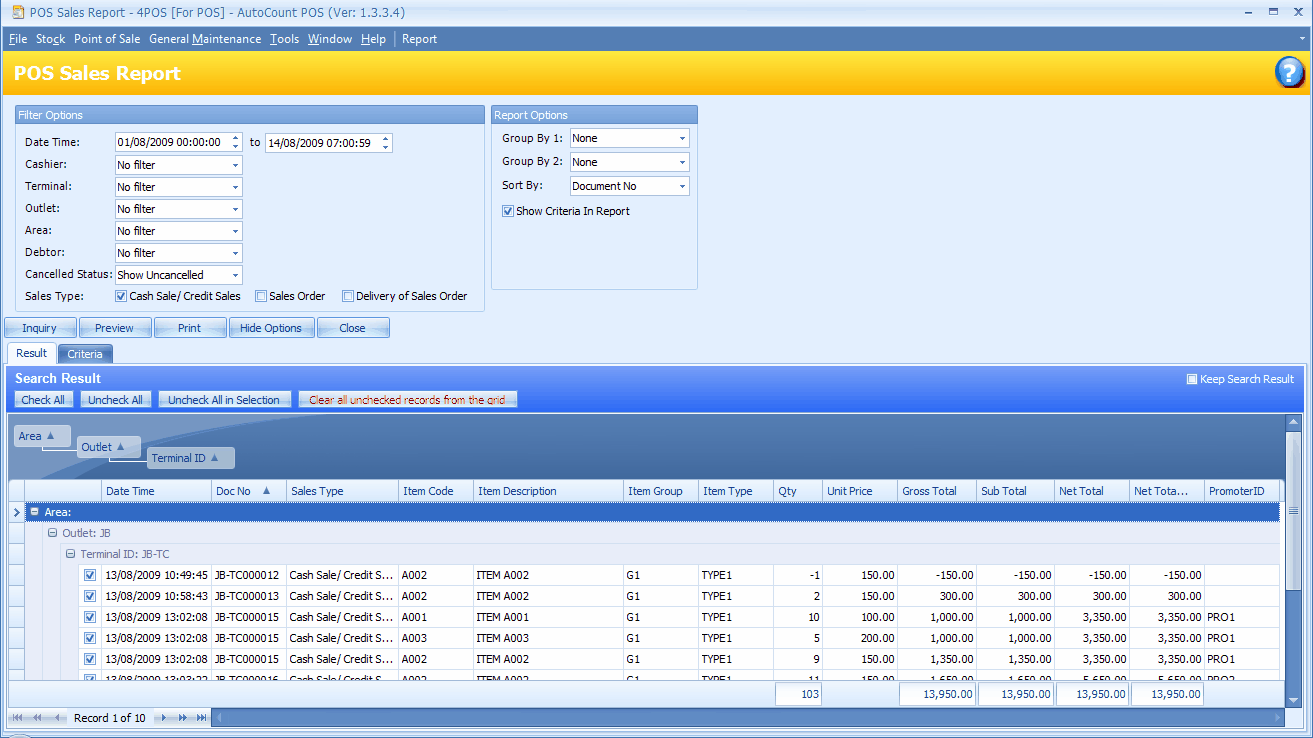1313x738 pixels.
Task: Collapse the Area group row
Action: click(x=35, y=512)
